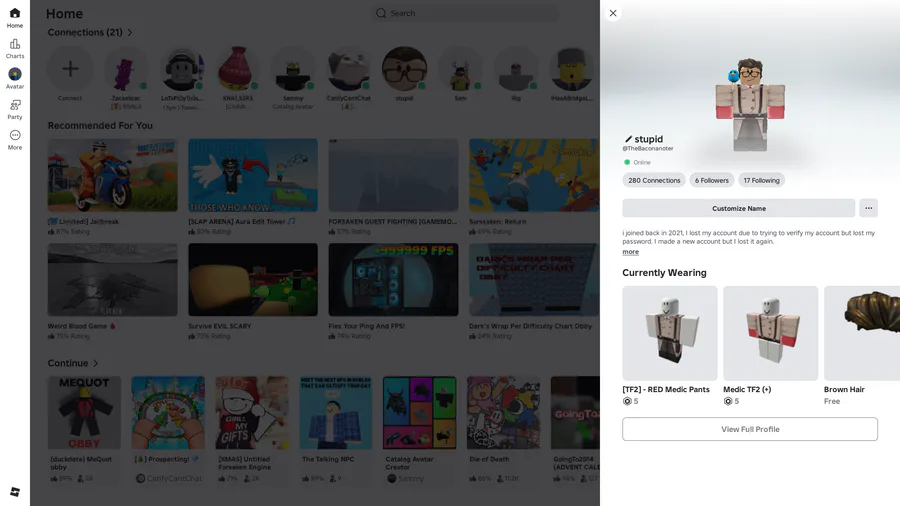
Task: Expand Connections (21) chevron
Action: click(x=130, y=33)
